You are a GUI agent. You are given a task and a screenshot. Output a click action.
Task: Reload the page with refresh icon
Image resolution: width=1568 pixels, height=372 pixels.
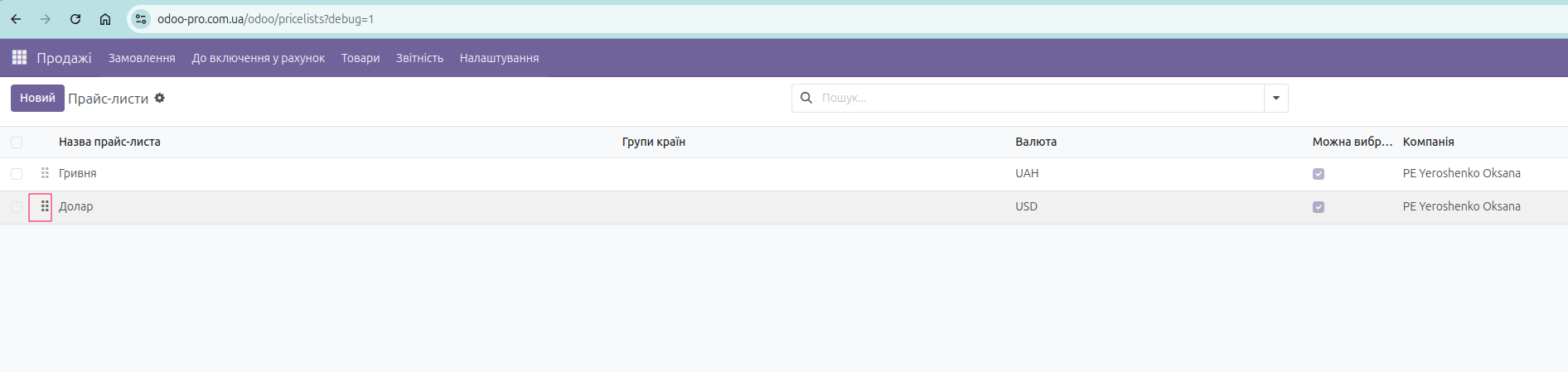tap(75, 19)
